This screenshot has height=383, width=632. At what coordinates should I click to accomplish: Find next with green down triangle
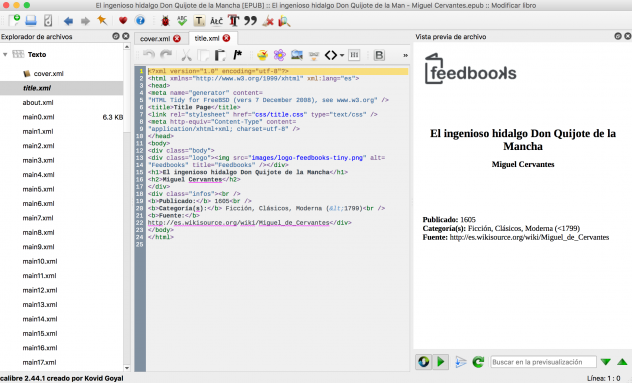tap(605, 362)
